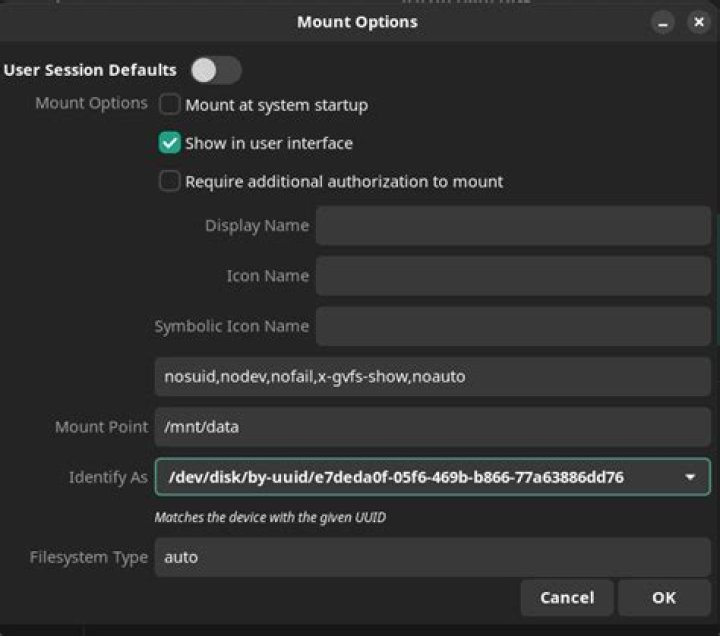720x636 pixels.
Task: Confirm with the OK button
Action: pos(664,597)
